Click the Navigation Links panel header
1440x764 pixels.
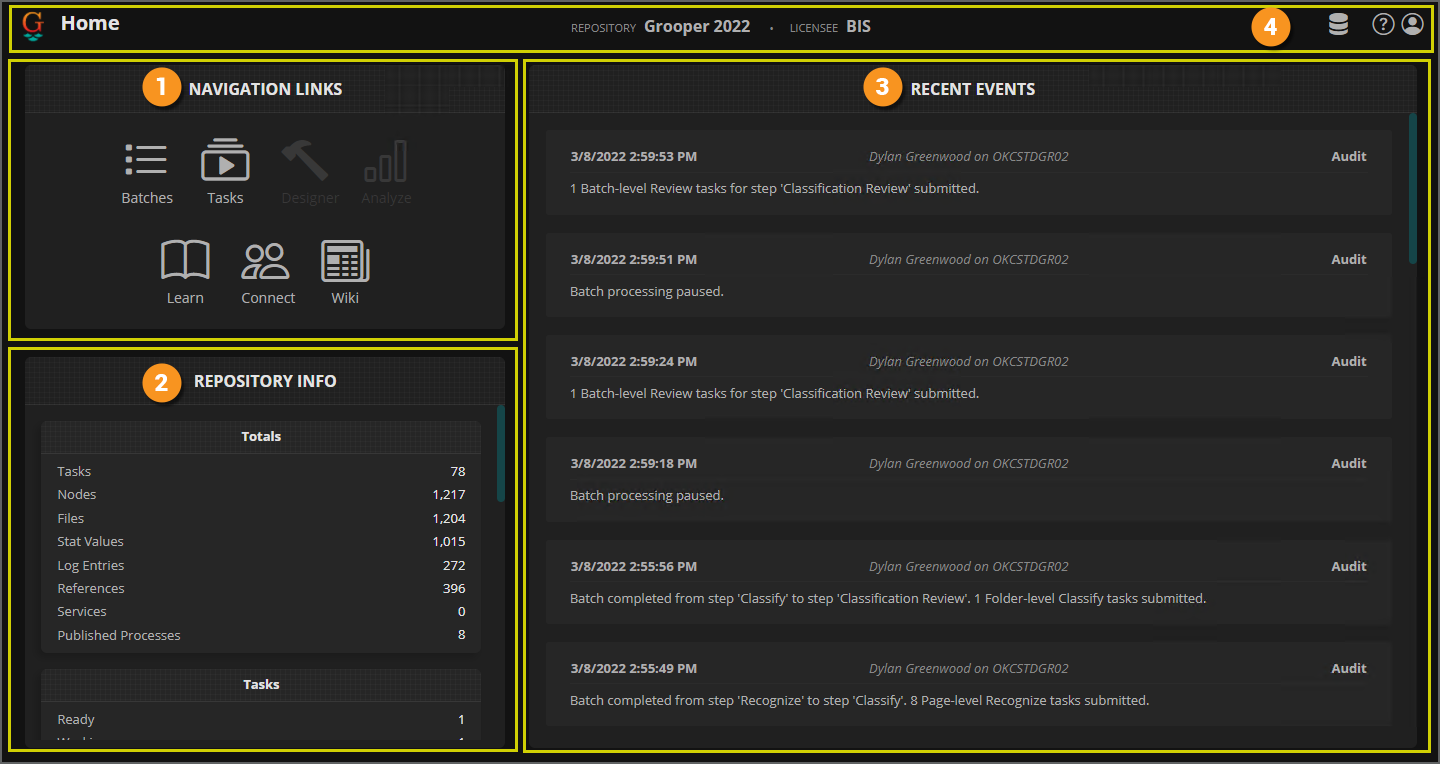coord(265,89)
